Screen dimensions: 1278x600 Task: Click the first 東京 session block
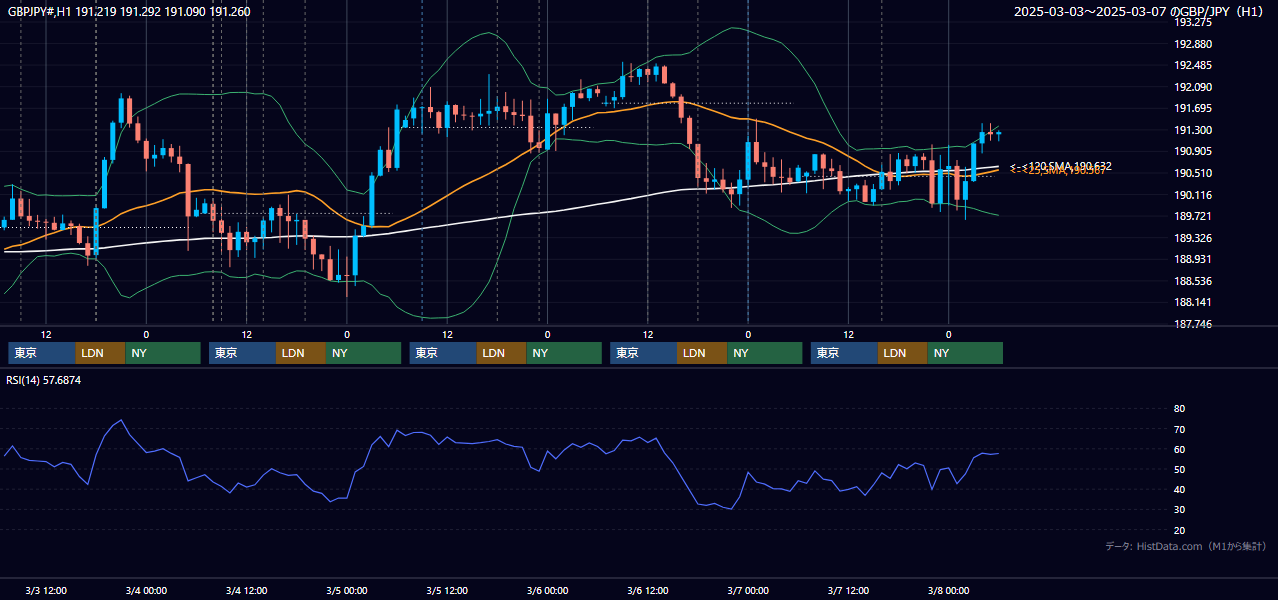pyautogui.click(x=42, y=353)
